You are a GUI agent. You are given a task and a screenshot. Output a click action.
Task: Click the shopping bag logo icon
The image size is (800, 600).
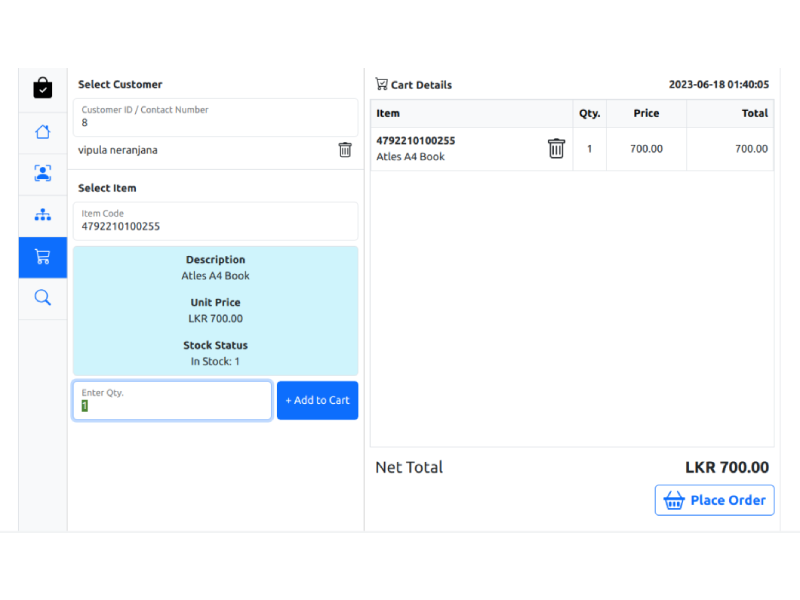point(42,88)
